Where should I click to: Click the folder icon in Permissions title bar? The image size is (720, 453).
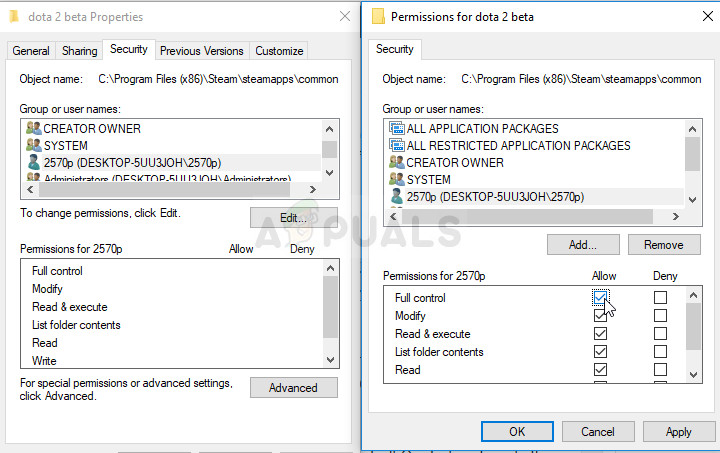tap(378, 16)
